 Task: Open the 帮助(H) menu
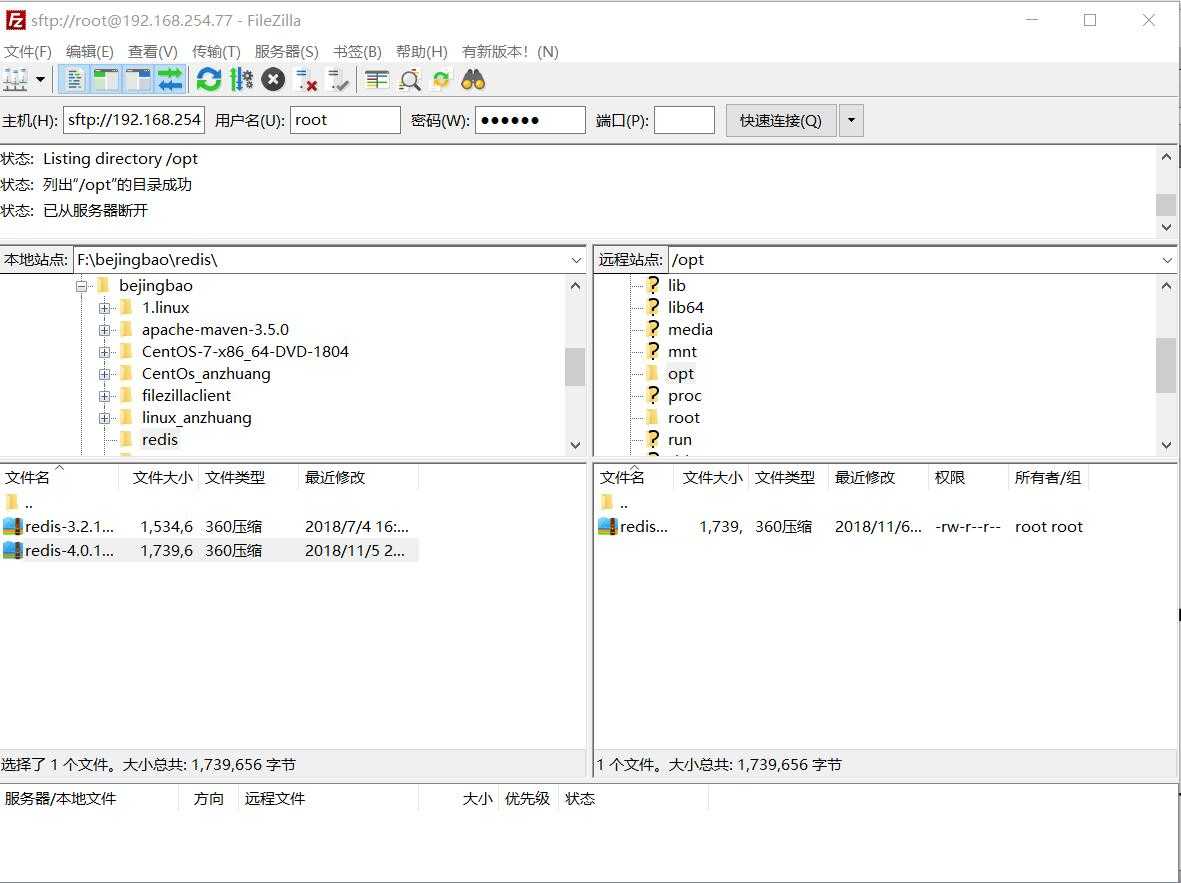pos(422,51)
